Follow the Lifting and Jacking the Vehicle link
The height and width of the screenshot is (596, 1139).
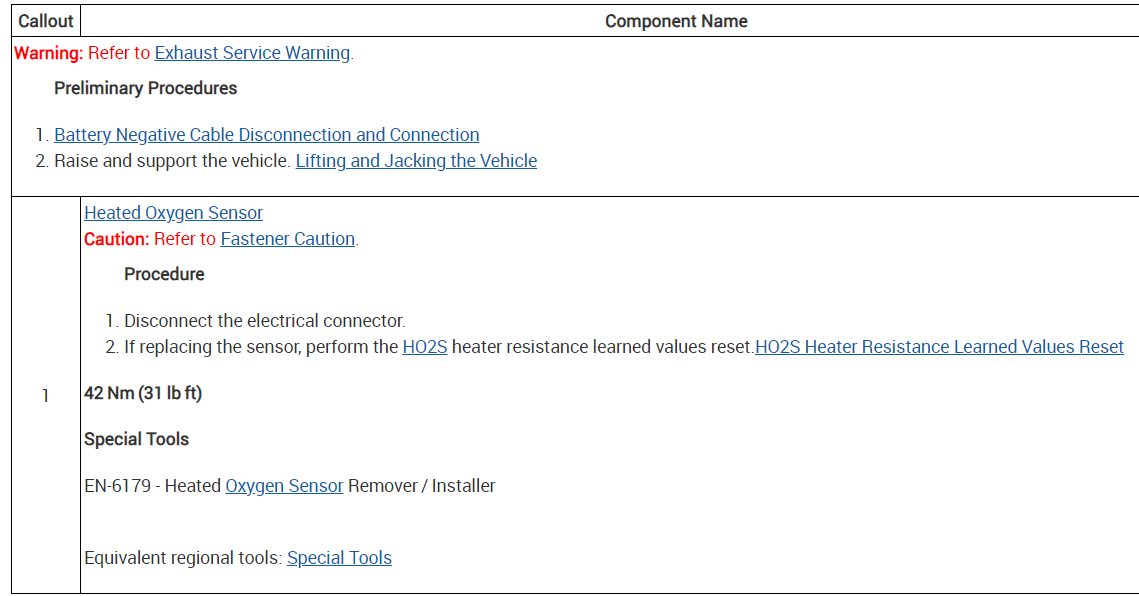[x=416, y=161]
